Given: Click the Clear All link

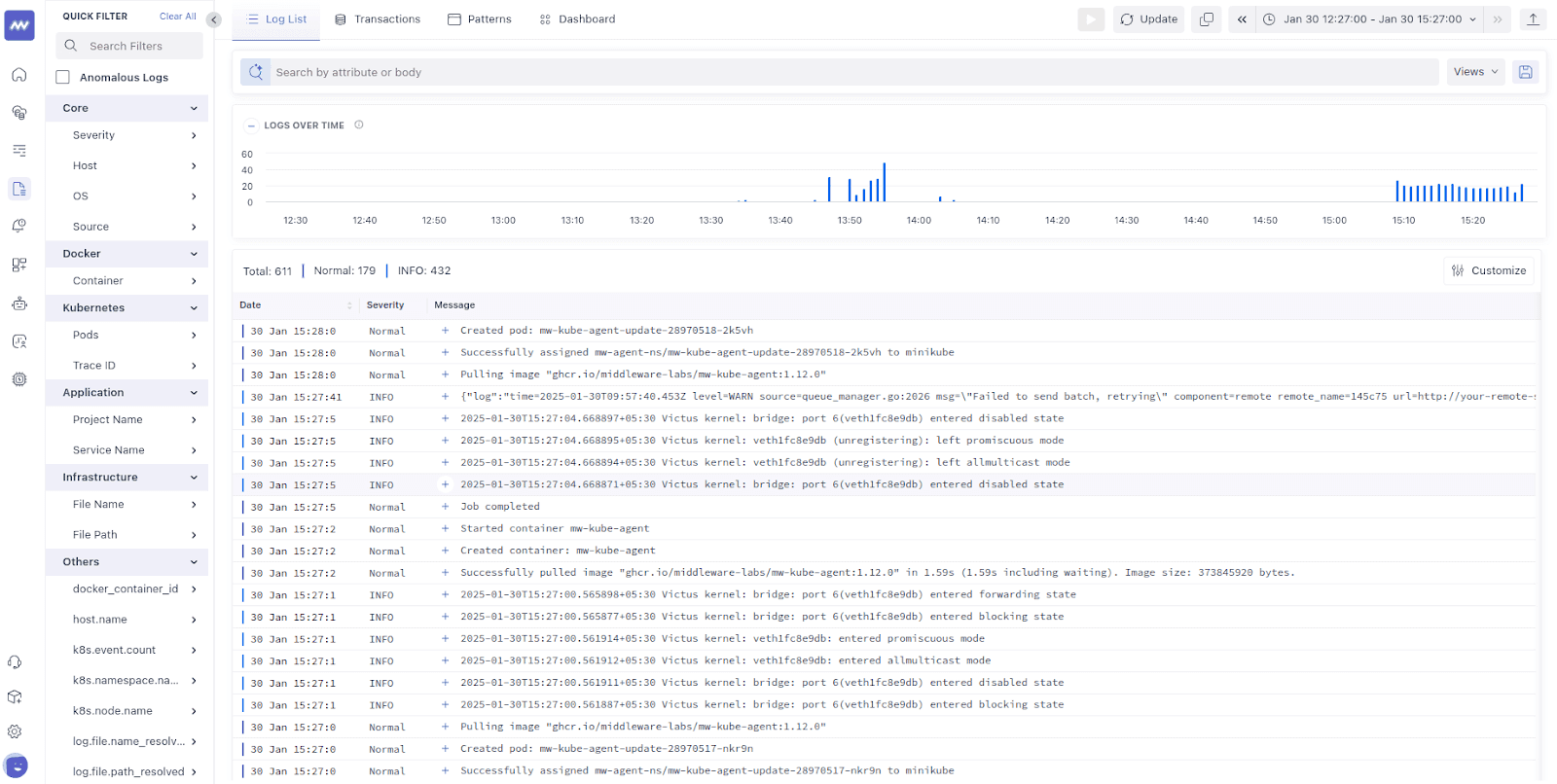Looking at the screenshot, I should (x=178, y=17).
